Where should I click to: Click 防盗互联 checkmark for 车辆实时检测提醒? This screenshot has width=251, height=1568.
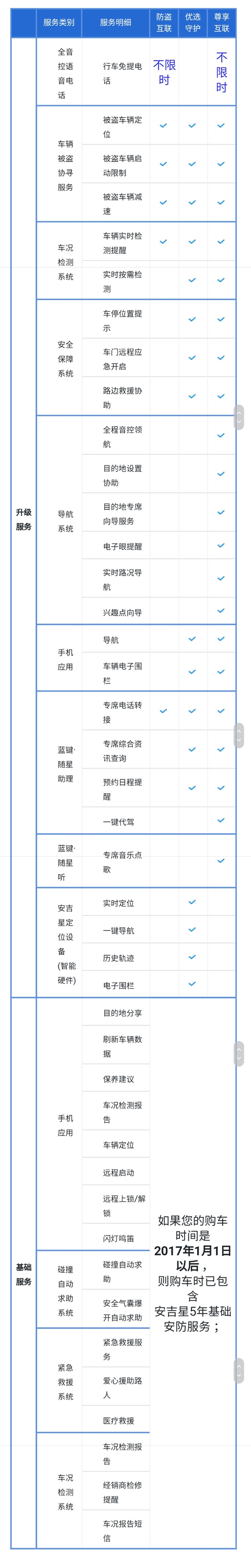164,242
